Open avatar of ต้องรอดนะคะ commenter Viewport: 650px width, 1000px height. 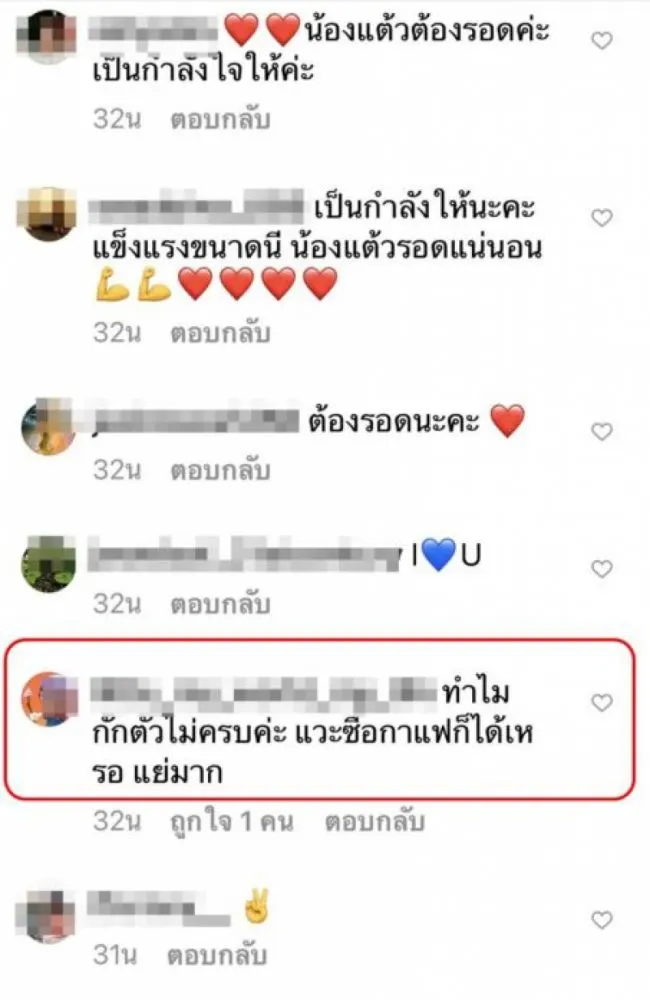[48, 426]
